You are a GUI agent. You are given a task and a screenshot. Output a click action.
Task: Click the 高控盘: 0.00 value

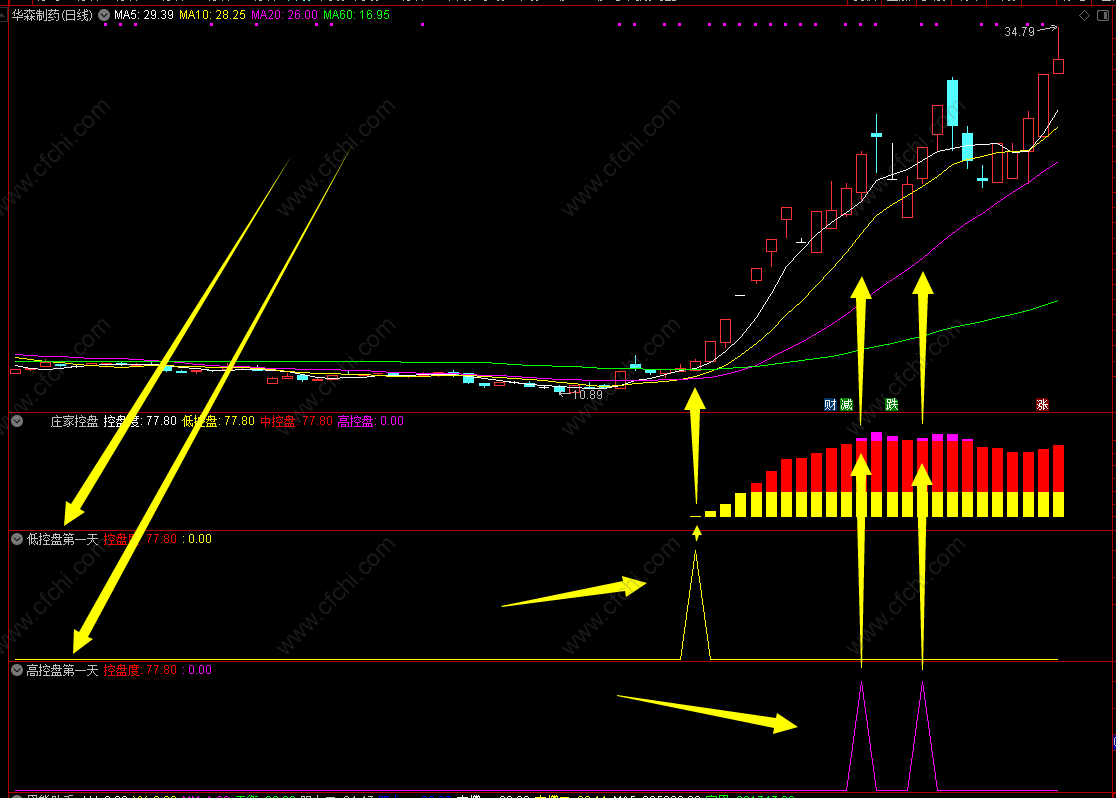(x=370, y=421)
